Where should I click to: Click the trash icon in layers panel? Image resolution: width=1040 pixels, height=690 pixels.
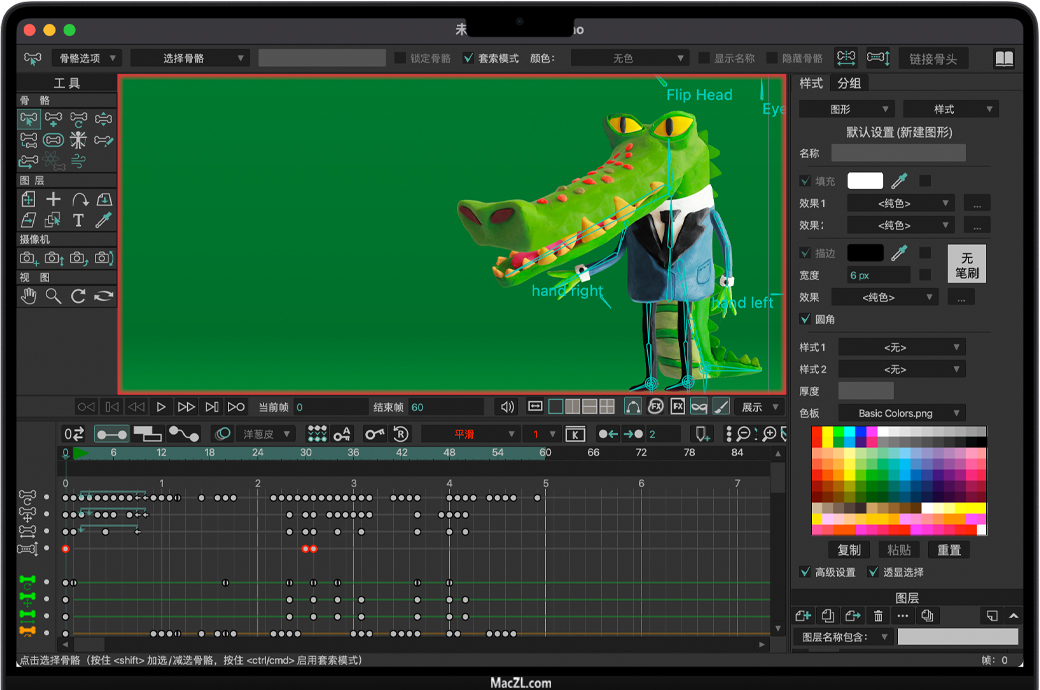click(x=878, y=616)
